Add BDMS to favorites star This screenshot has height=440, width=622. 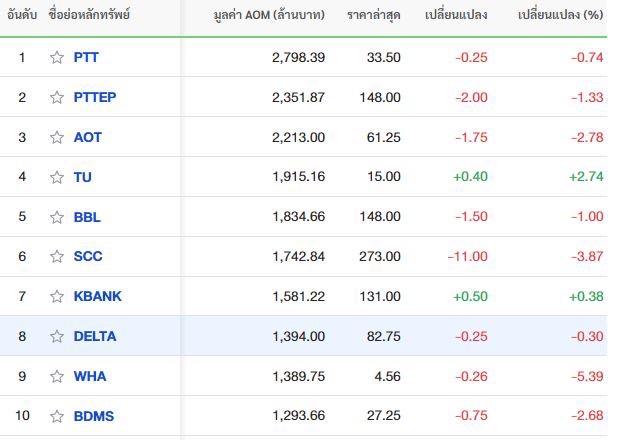pyautogui.click(x=57, y=416)
